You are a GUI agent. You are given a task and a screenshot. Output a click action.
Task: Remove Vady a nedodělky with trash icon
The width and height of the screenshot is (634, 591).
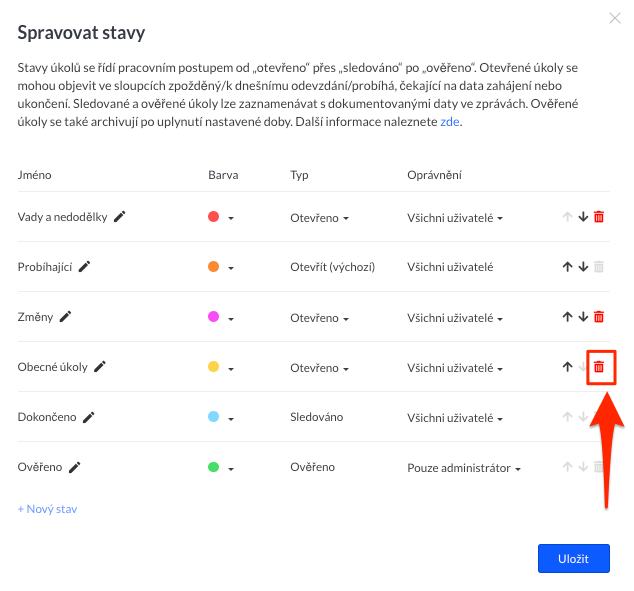click(599, 217)
